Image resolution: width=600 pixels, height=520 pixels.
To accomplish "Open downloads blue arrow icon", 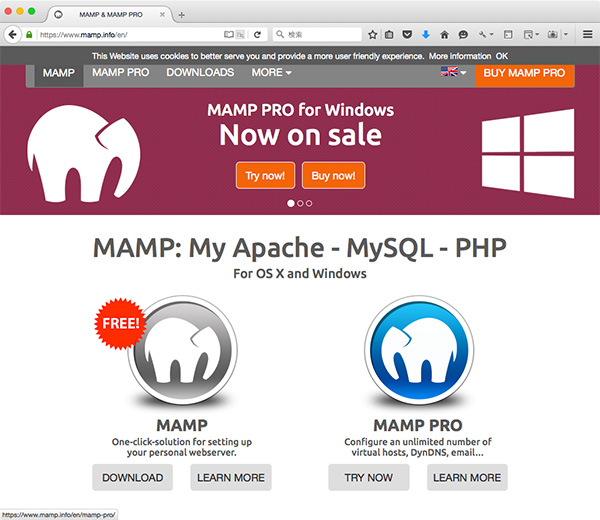I will tap(426, 35).
